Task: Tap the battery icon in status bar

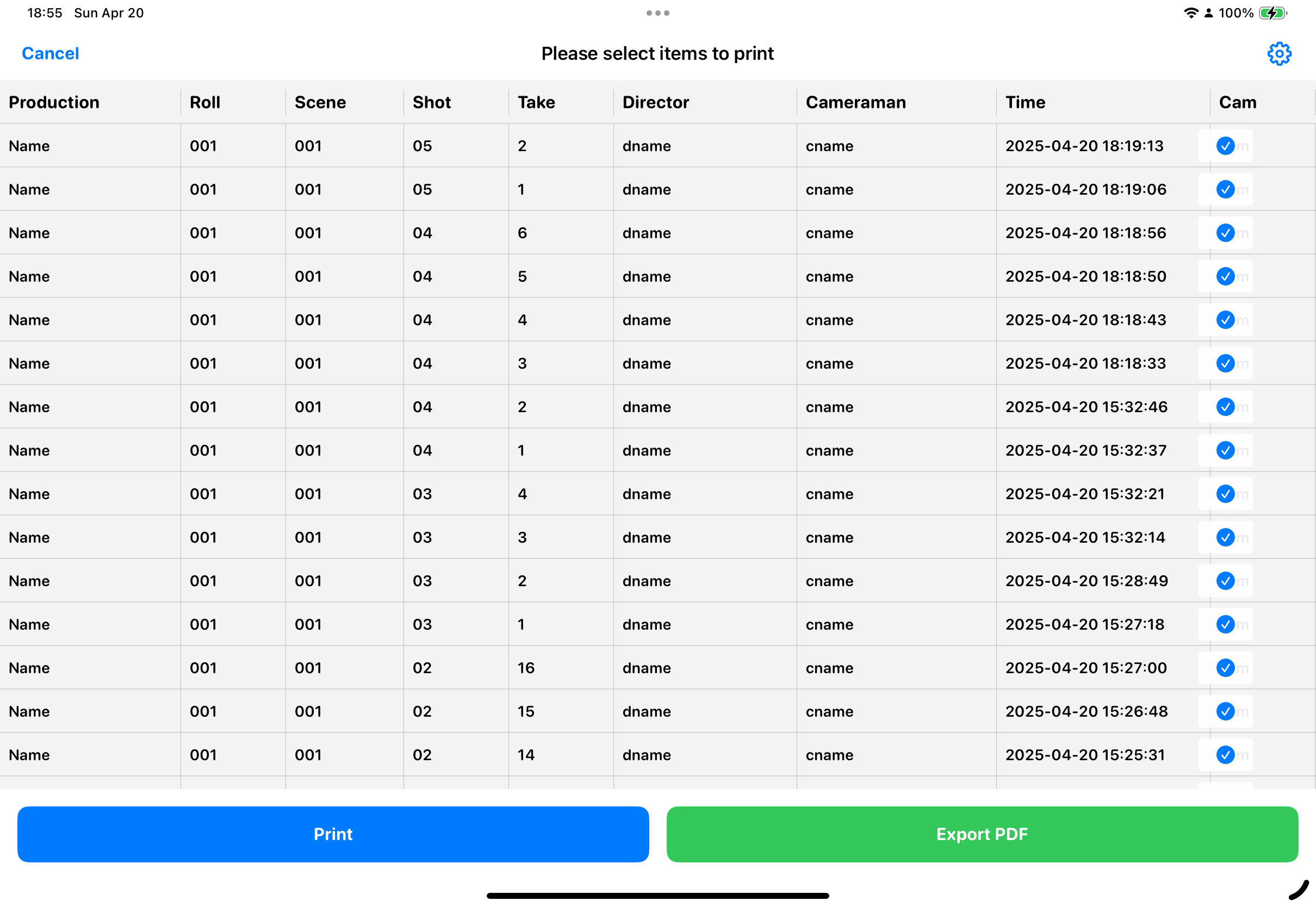Action: click(1273, 13)
